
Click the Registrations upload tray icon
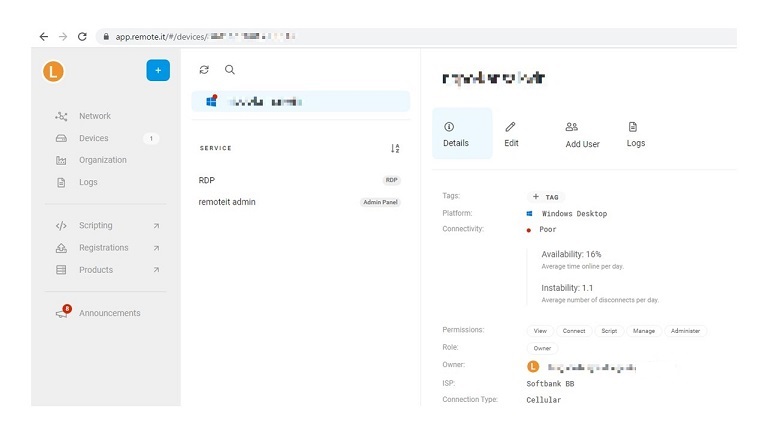point(61,248)
